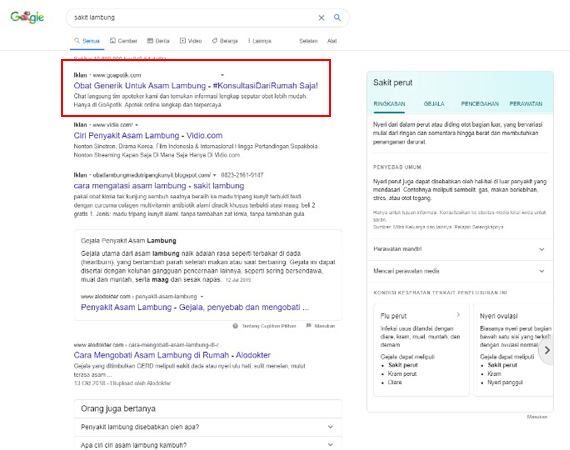Click chevron on Flu perut card

(x=458, y=315)
